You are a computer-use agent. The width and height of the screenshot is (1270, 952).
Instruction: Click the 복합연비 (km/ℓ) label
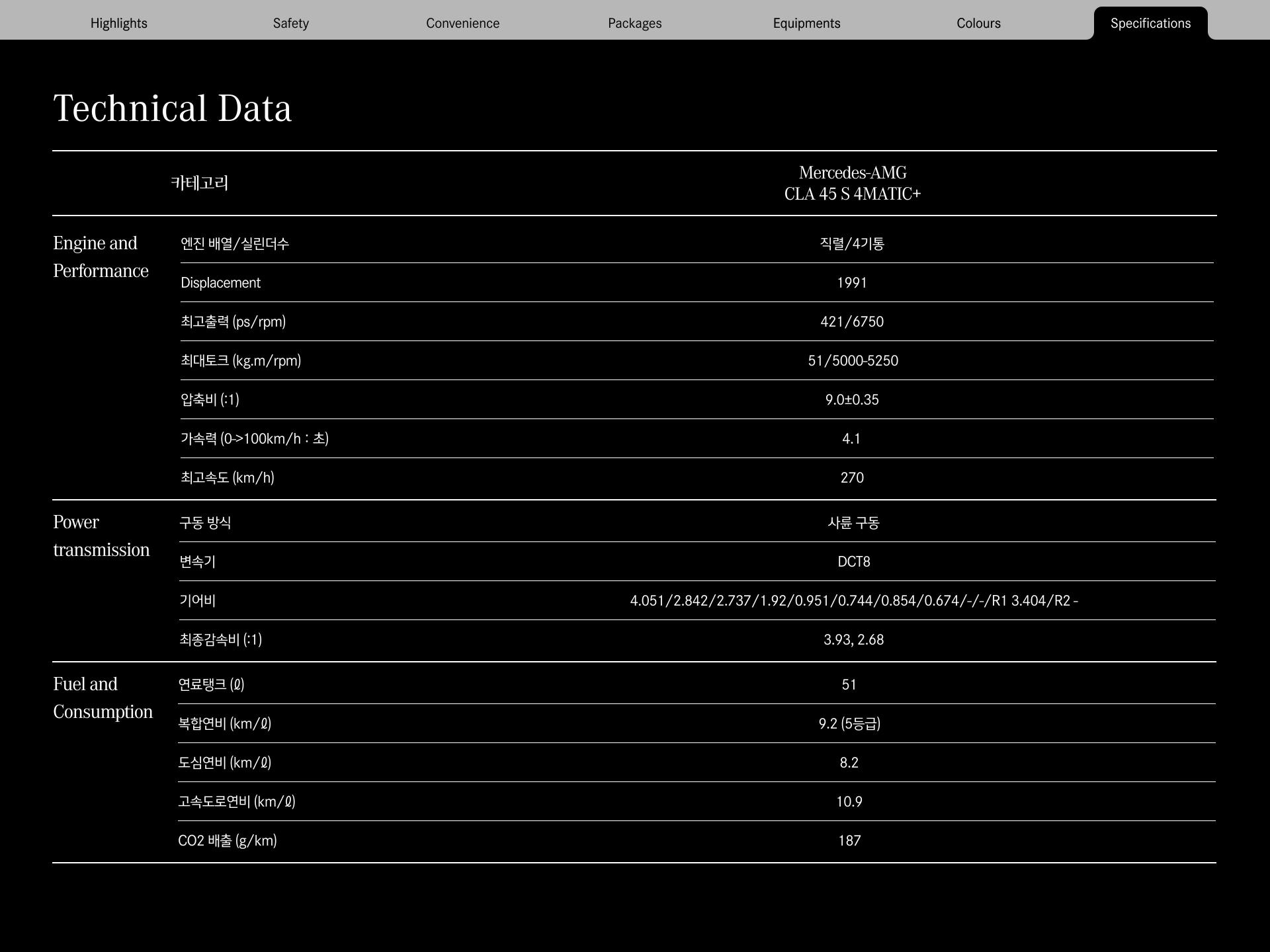[x=225, y=724]
